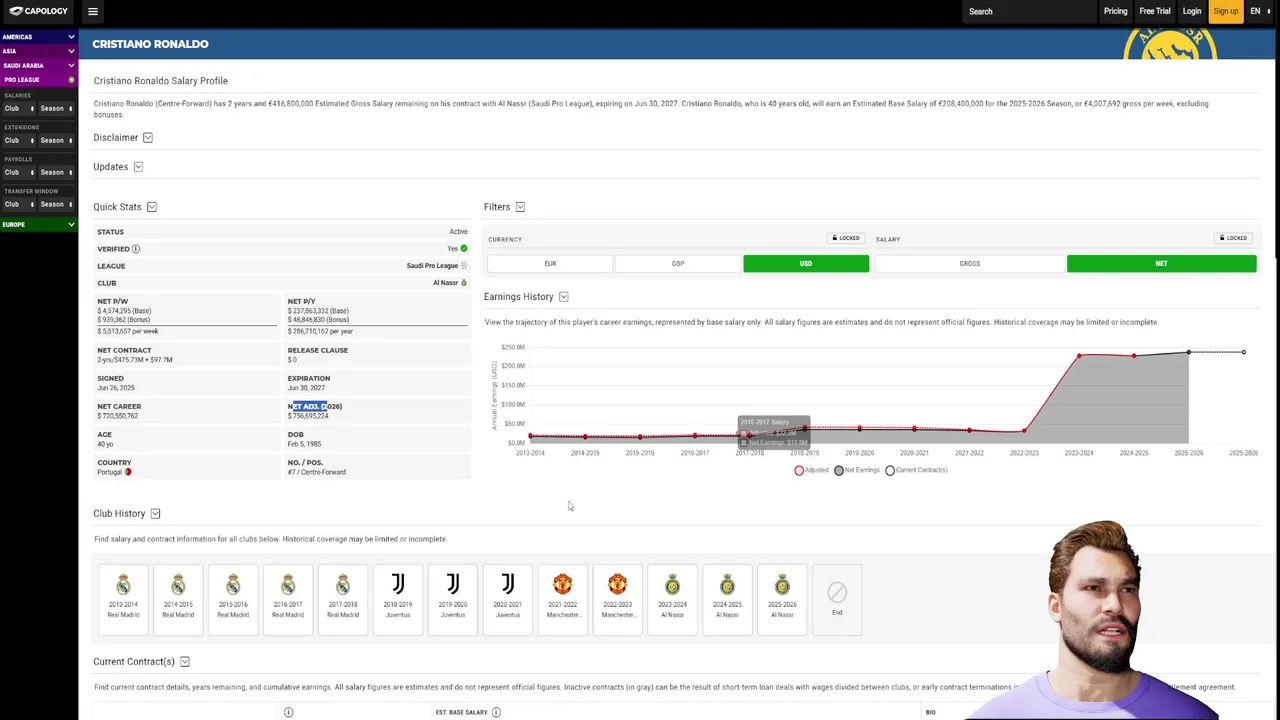Expand the Updates section
The width and height of the screenshot is (1280, 720).
tap(138, 167)
